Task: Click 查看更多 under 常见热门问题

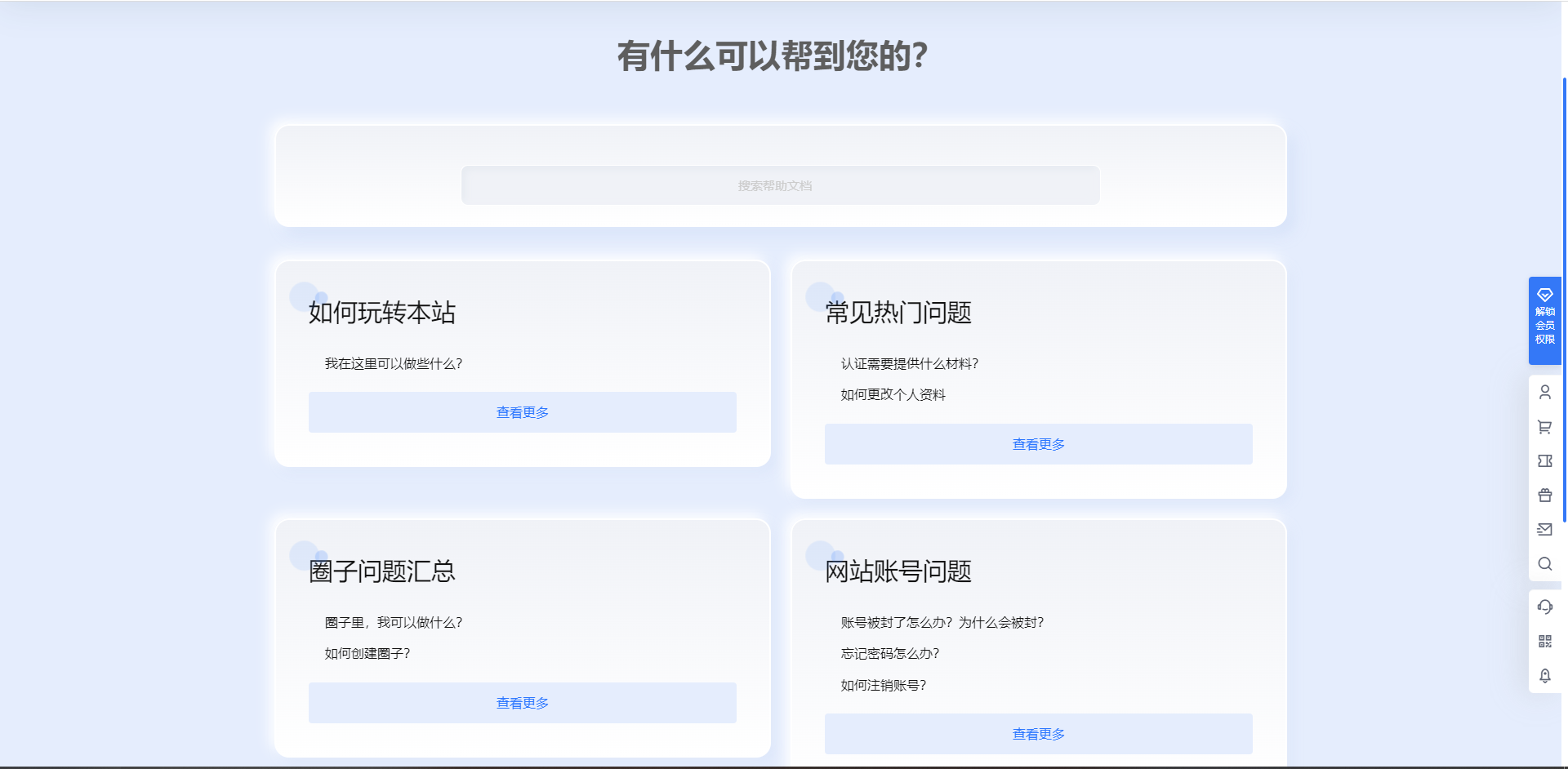Action: click(1038, 444)
